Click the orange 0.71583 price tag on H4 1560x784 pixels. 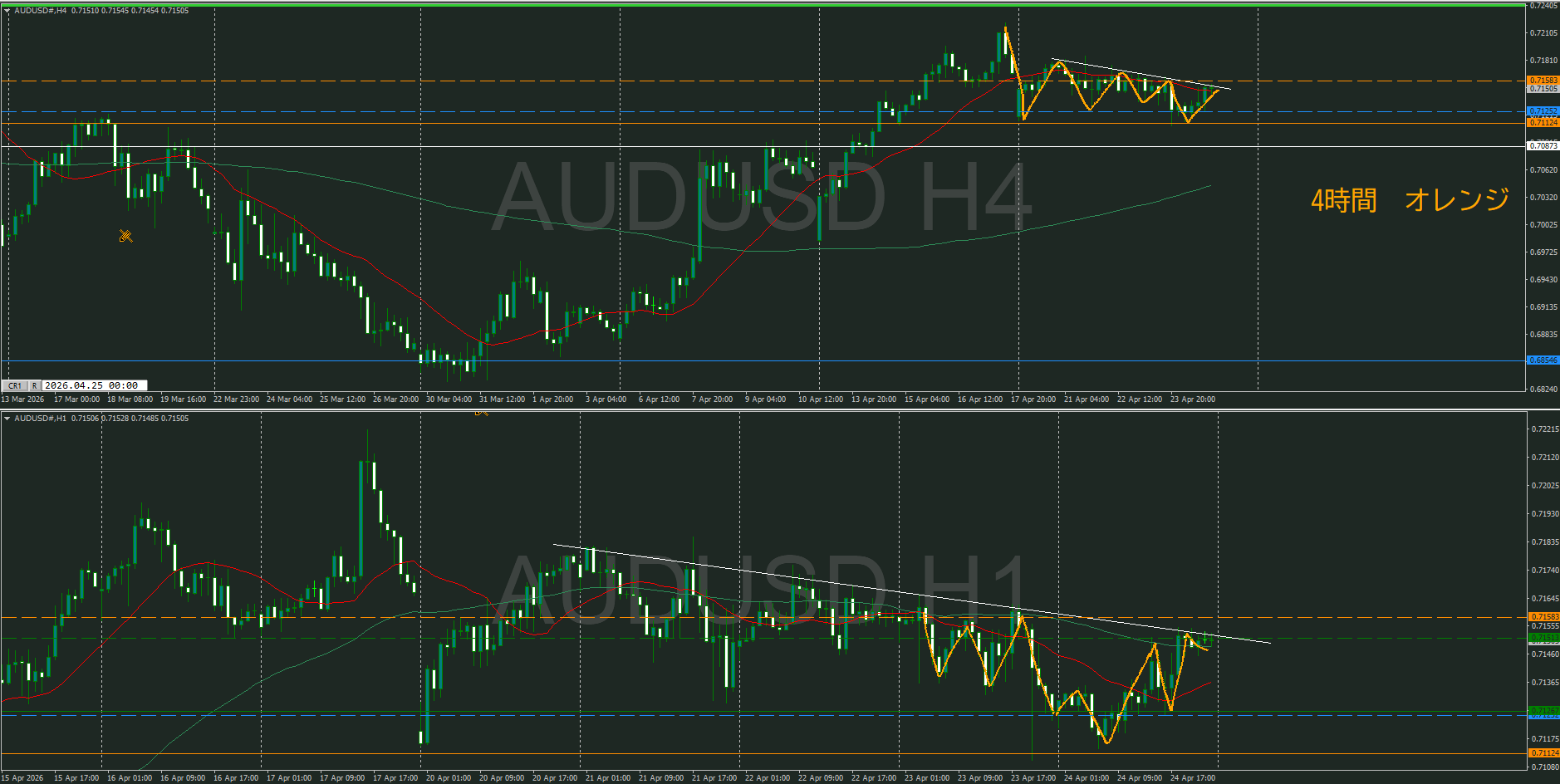1543,81
